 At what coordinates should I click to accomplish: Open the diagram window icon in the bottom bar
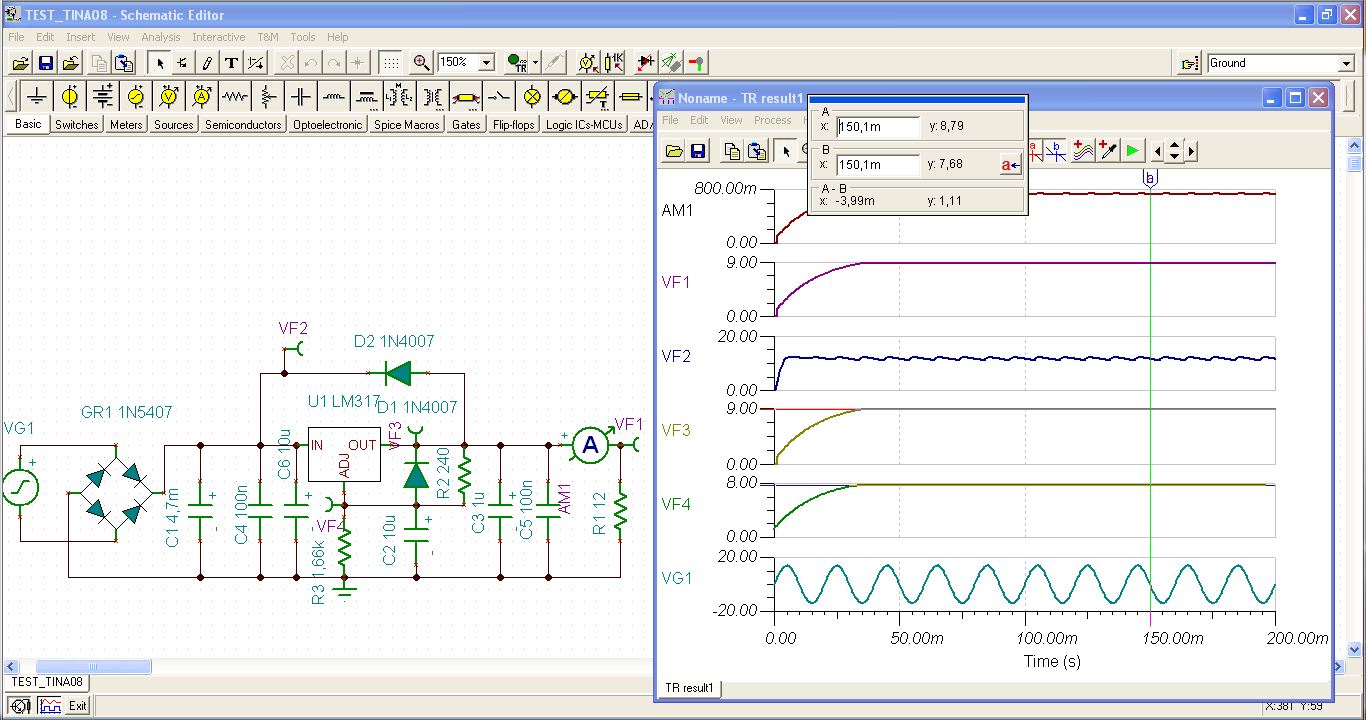(49, 706)
